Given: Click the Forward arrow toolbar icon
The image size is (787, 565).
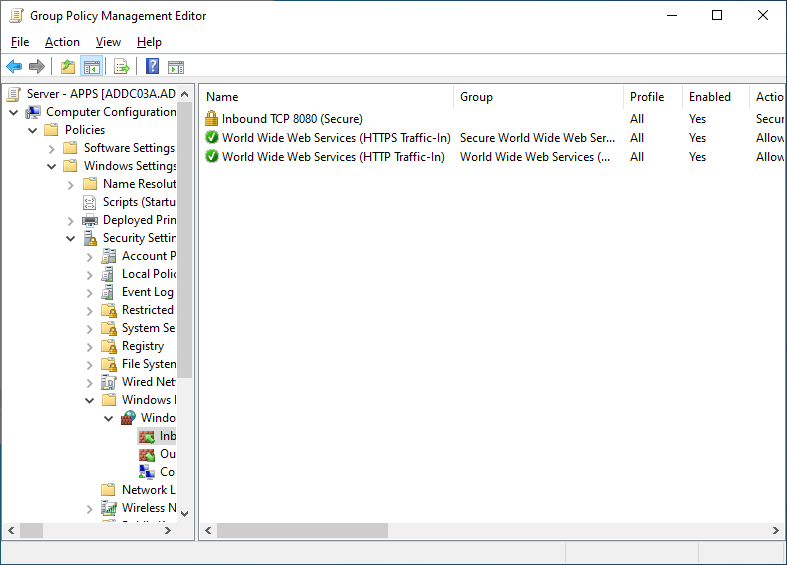Looking at the screenshot, I should (x=37, y=66).
